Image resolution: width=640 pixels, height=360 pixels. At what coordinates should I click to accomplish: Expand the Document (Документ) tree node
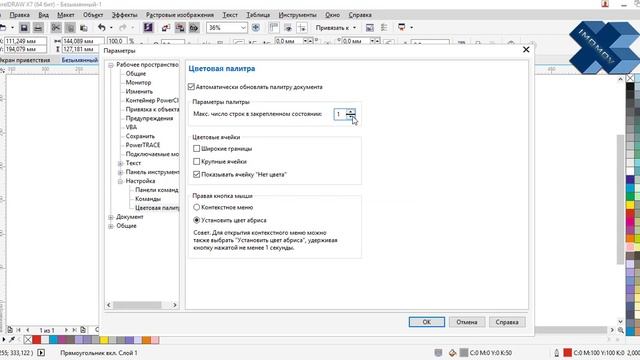pyautogui.click(x=111, y=217)
